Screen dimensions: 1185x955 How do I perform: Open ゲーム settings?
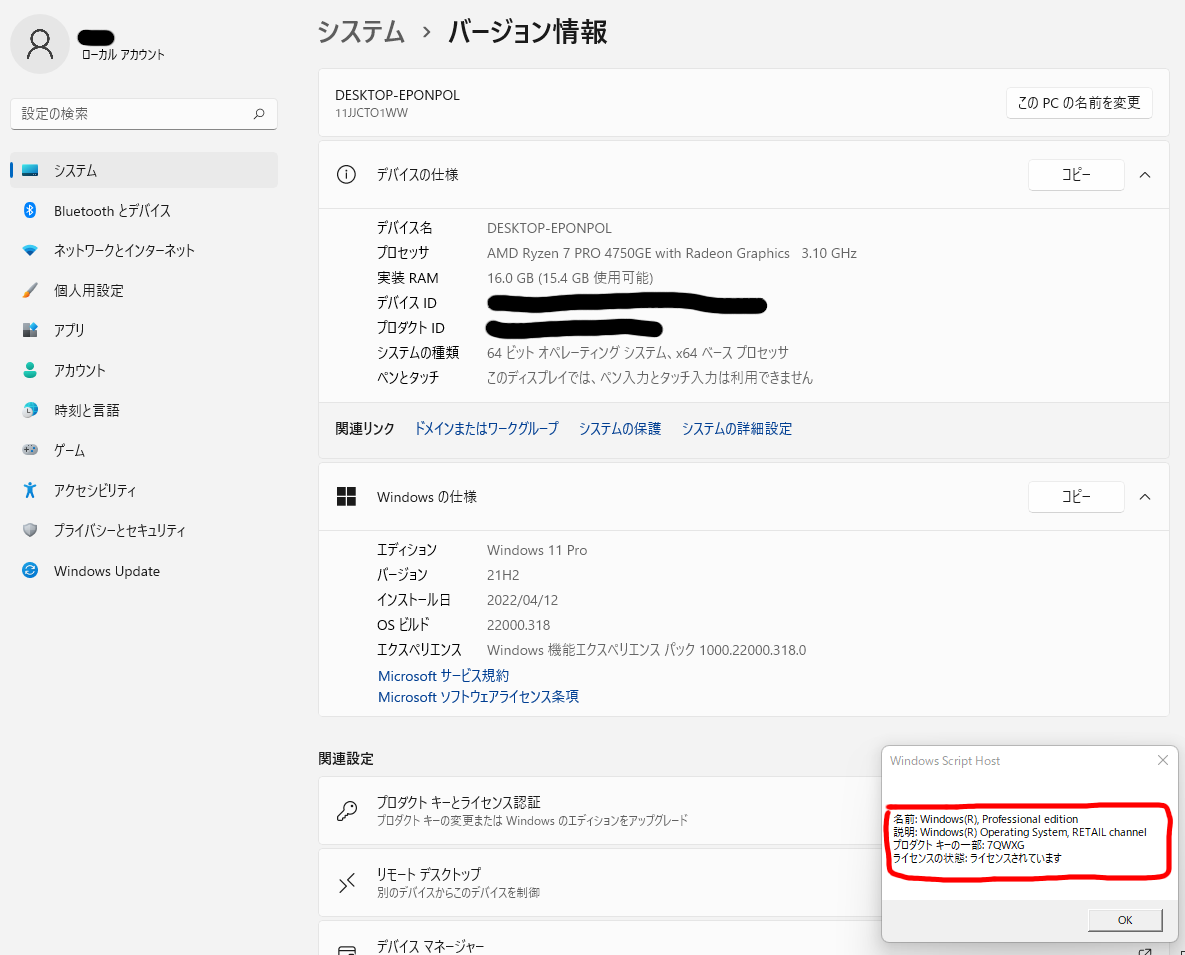pyautogui.click(x=144, y=450)
